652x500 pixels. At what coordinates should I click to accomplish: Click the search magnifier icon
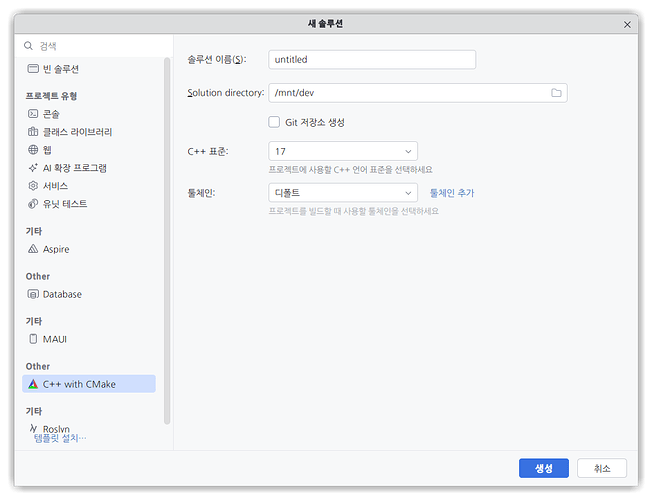pyautogui.click(x=28, y=46)
